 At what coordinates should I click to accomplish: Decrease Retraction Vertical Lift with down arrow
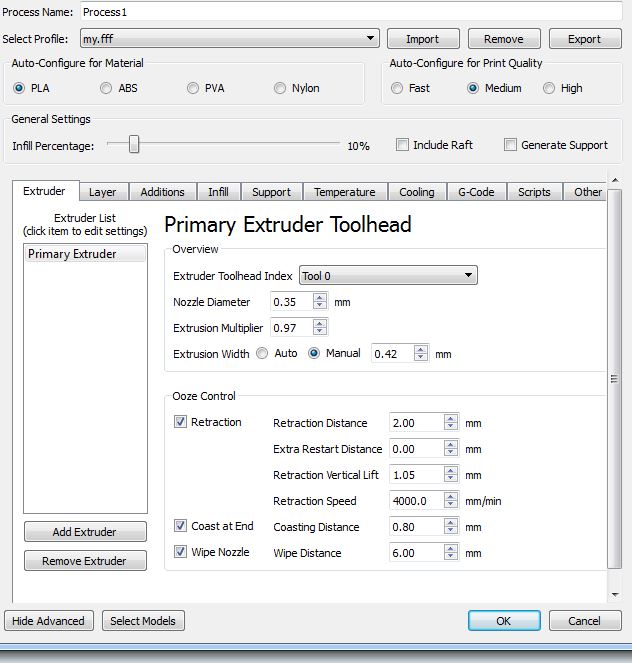click(x=451, y=479)
